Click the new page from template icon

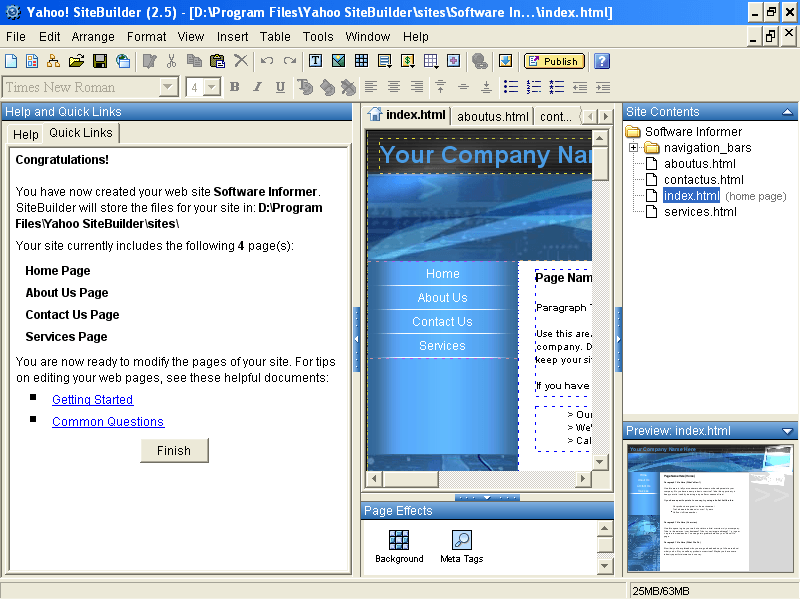[x=32, y=61]
